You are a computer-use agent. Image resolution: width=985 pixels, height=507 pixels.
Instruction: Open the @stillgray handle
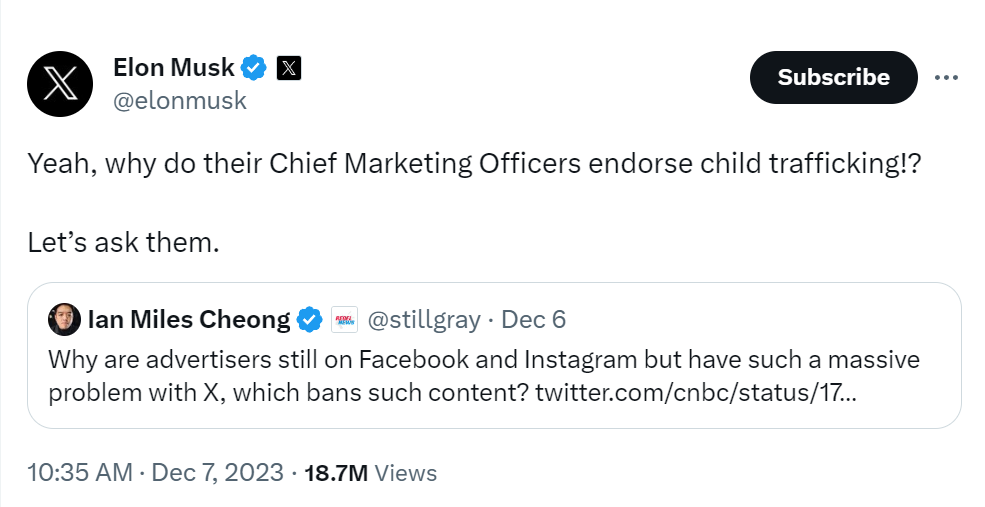coord(424,320)
